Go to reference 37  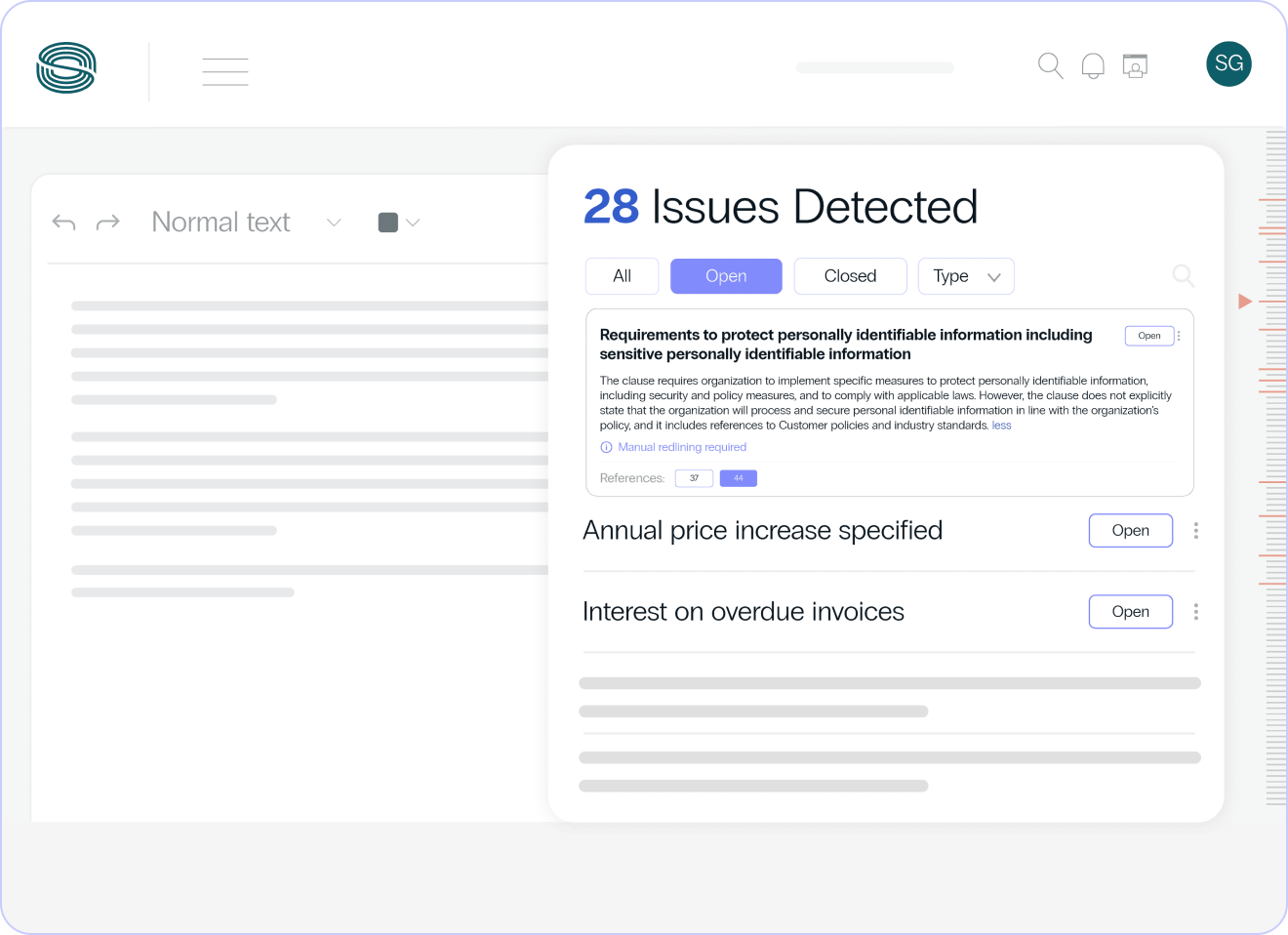click(x=694, y=478)
